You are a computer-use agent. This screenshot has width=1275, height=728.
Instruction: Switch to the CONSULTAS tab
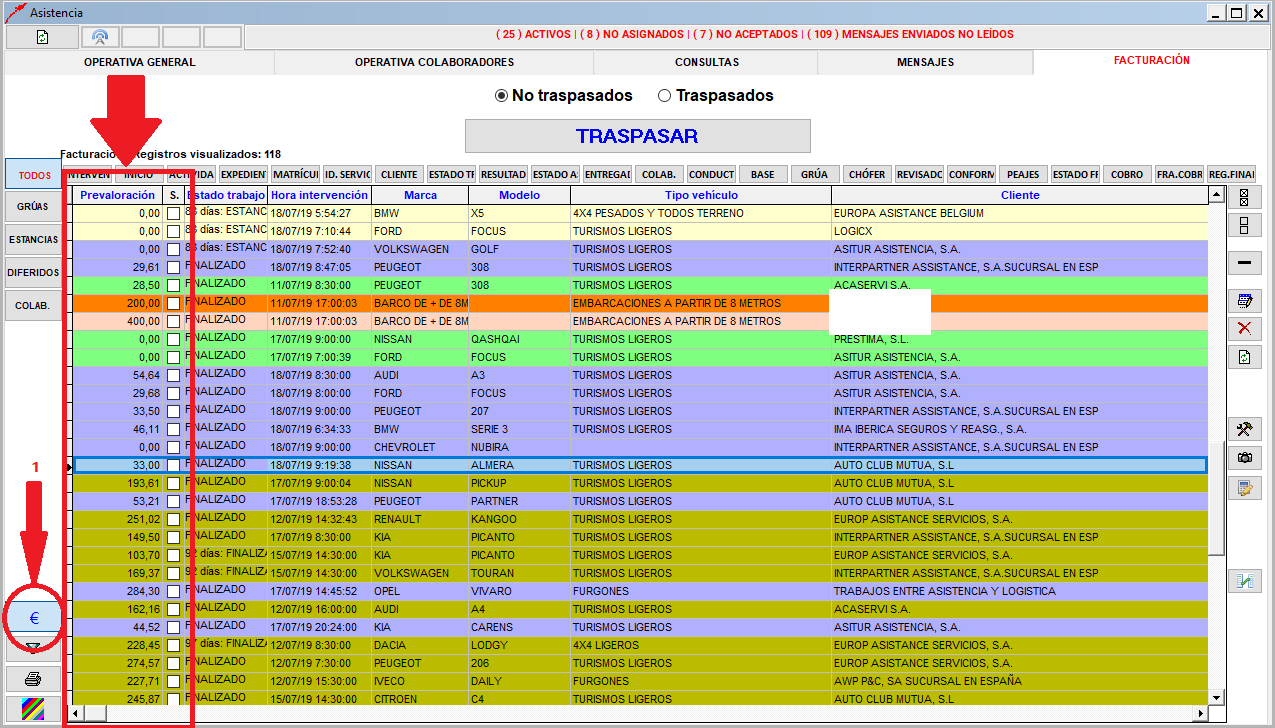[706, 62]
